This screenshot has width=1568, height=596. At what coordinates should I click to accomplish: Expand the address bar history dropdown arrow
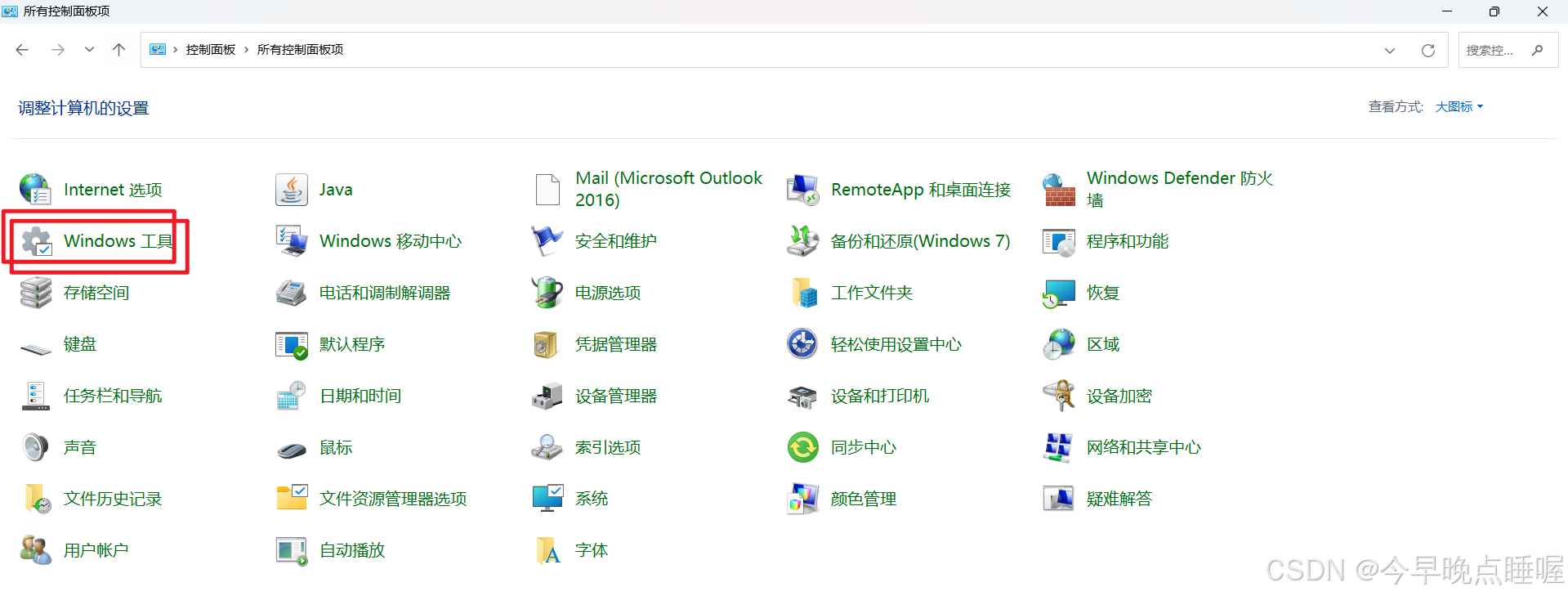(x=1389, y=50)
